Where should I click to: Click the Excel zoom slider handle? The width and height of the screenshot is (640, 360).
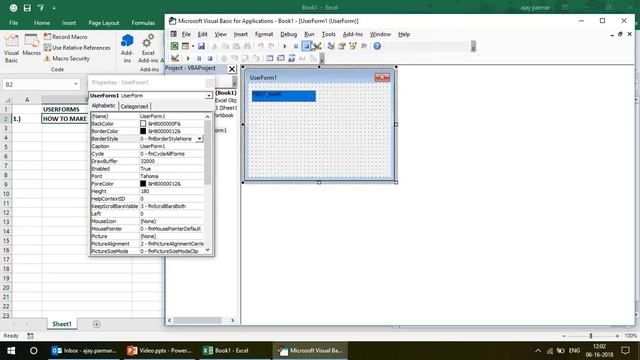click(x=591, y=336)
